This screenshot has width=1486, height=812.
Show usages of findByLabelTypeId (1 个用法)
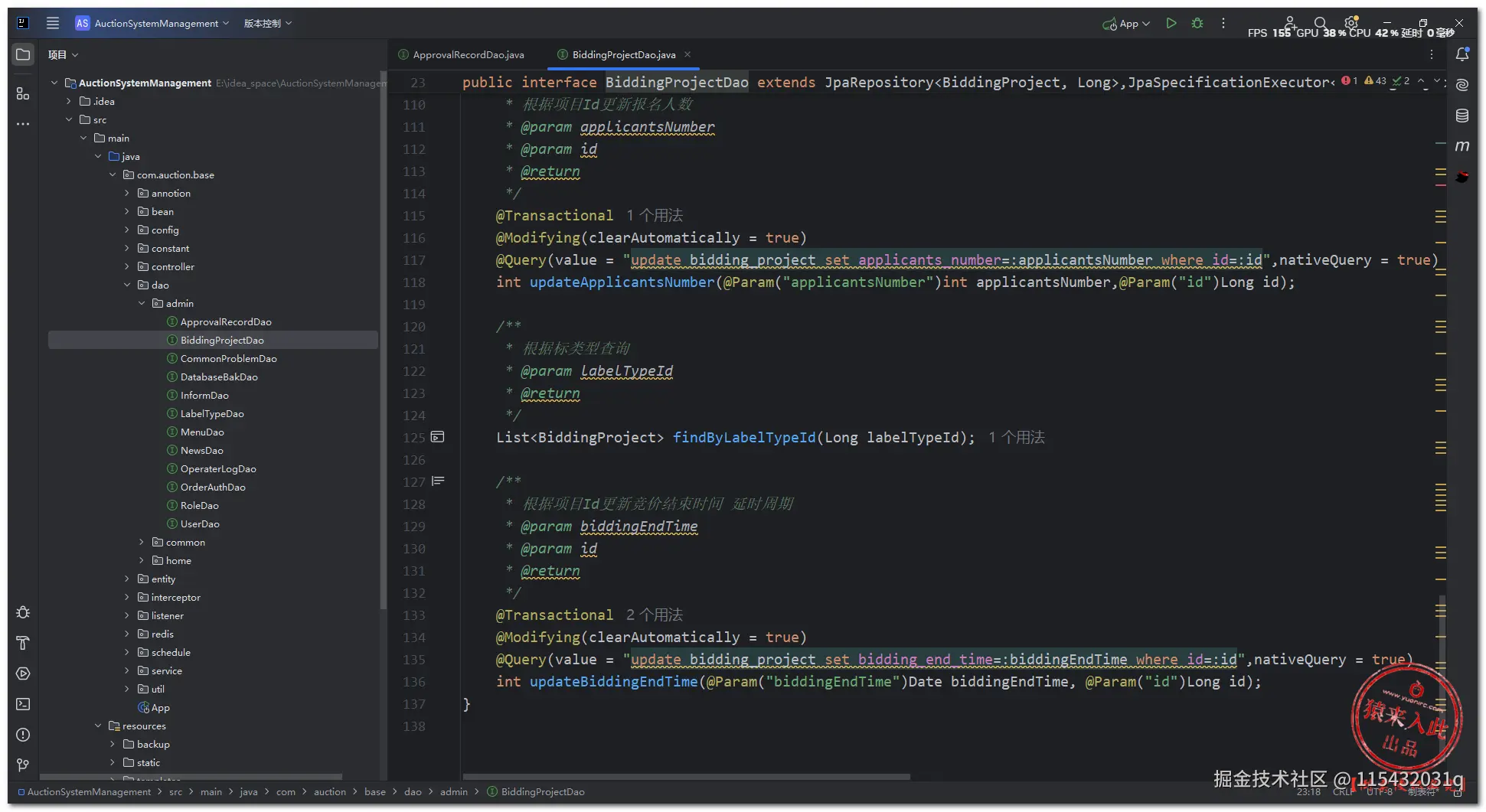[x=1017, y=438]
